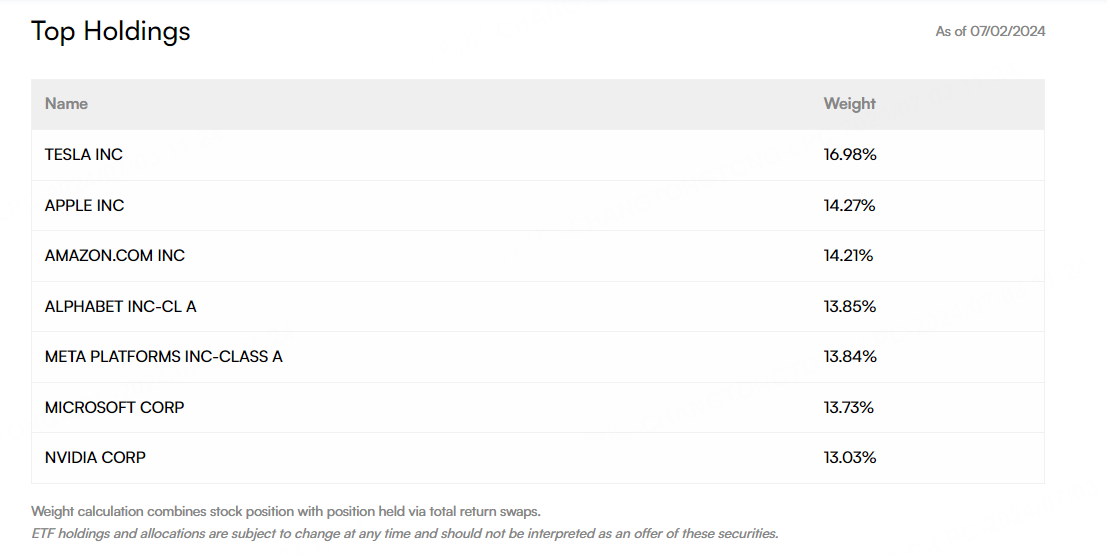Click Nvidia's 13.03% weight value
The image size is (1107, 556).
pyautogui.click(x=850, y=458)
